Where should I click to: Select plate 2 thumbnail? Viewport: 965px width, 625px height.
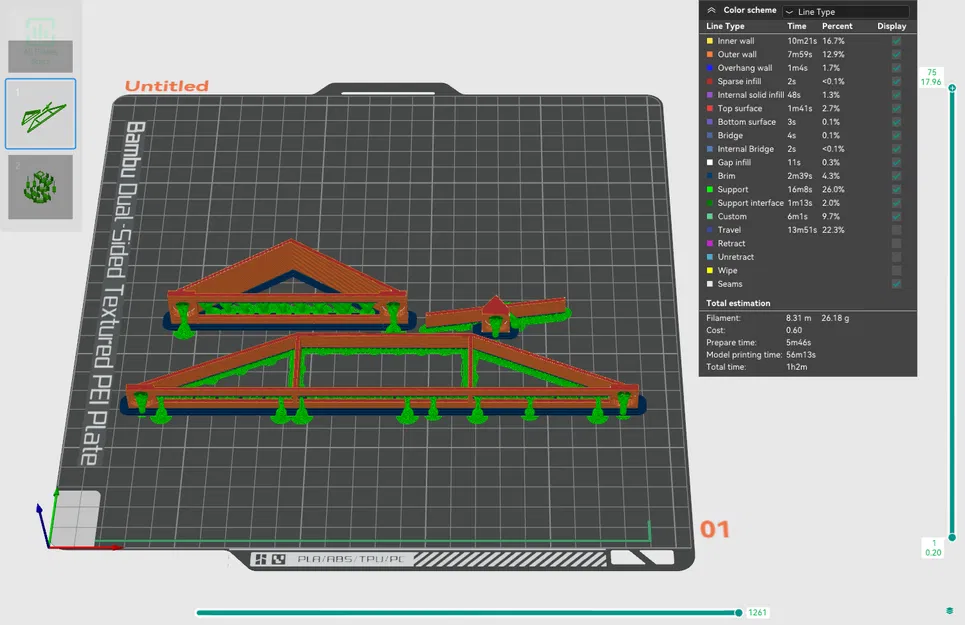tap(41, 187)
